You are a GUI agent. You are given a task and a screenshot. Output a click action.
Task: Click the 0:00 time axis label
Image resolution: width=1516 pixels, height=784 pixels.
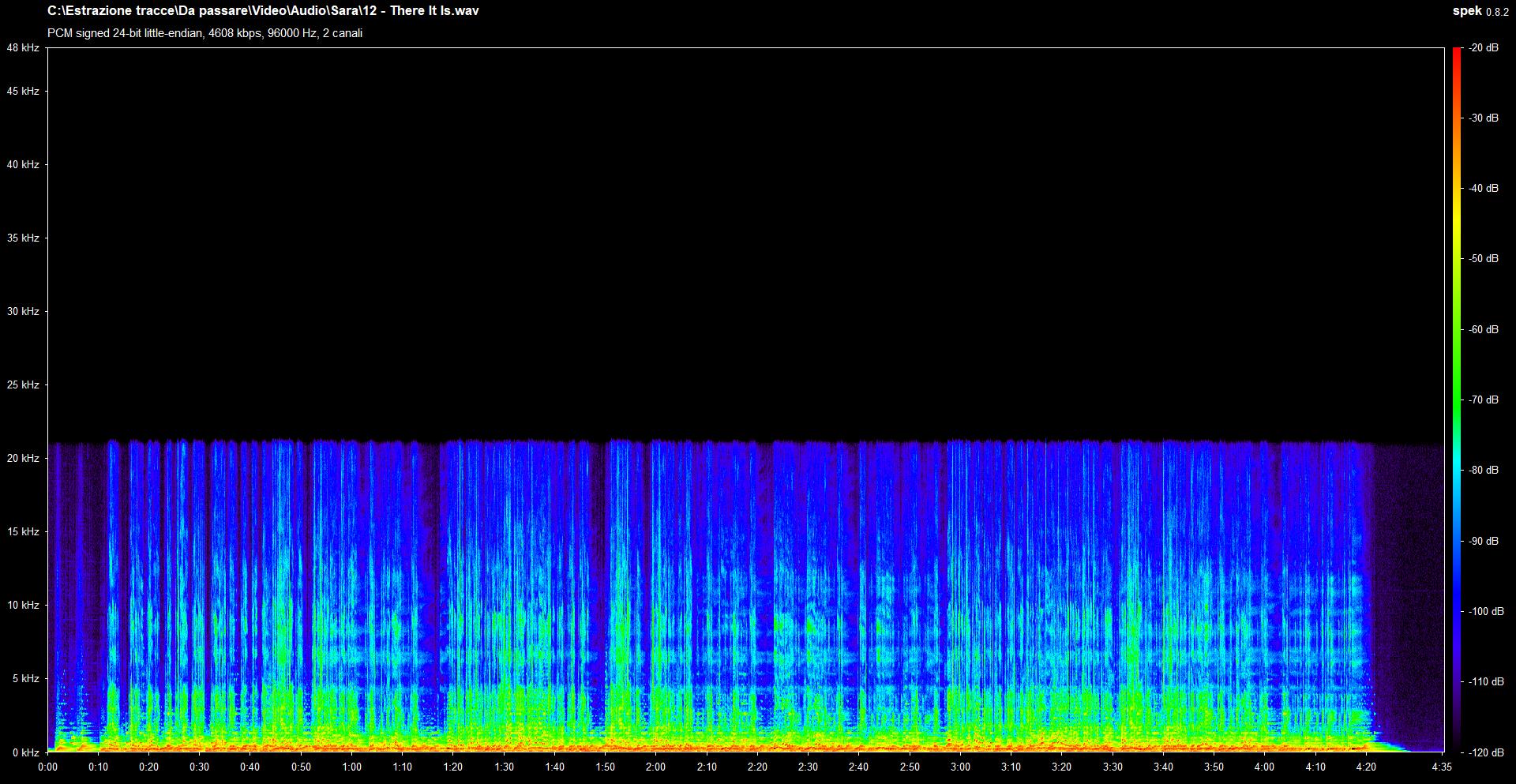47,767
